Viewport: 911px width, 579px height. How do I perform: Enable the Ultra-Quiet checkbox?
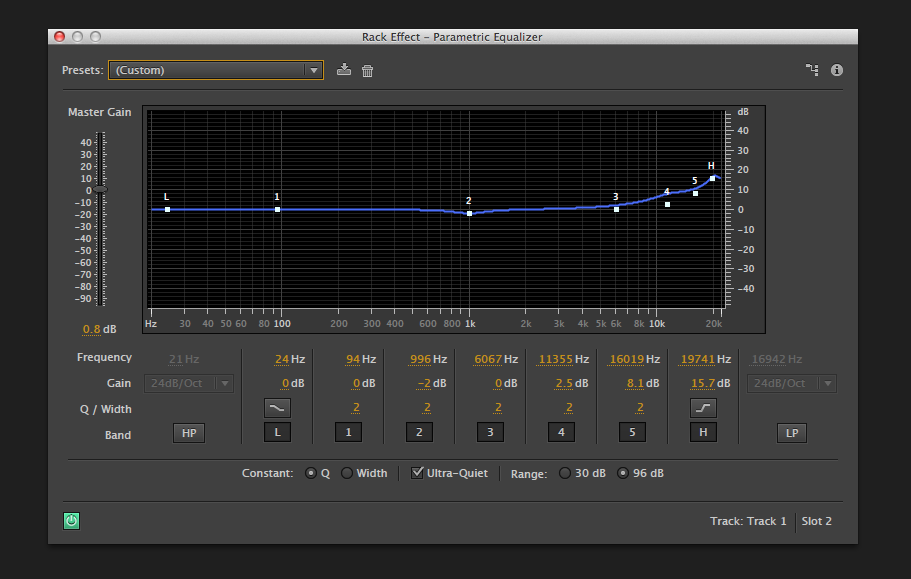pyautogui.click(x=417, y=472)
